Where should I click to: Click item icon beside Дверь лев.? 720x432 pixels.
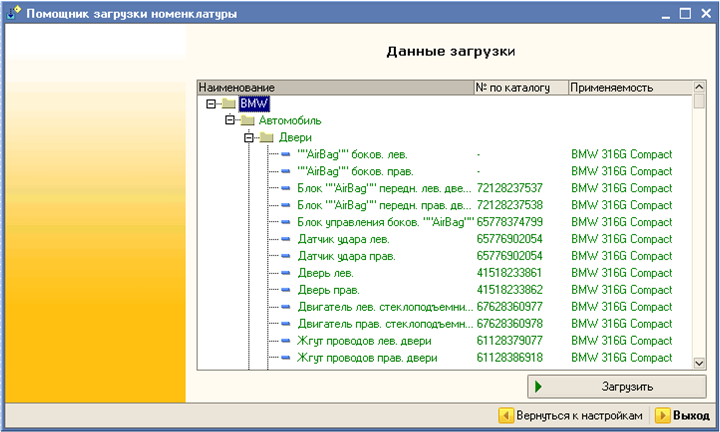[286, 273]
